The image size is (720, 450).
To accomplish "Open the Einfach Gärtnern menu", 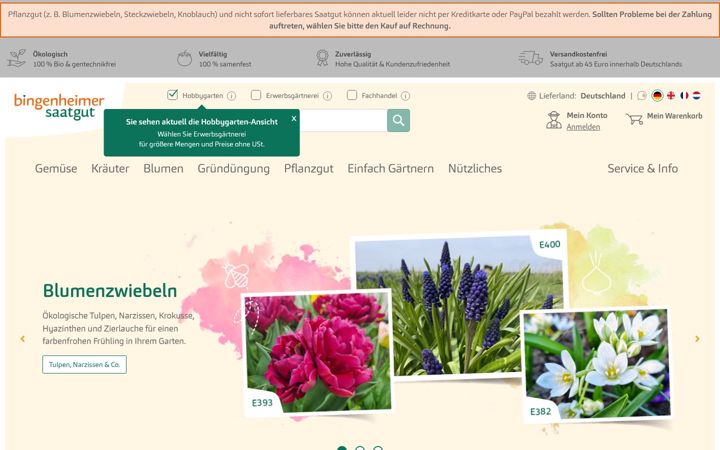I will pyautogui.click(x=391, y=169).
